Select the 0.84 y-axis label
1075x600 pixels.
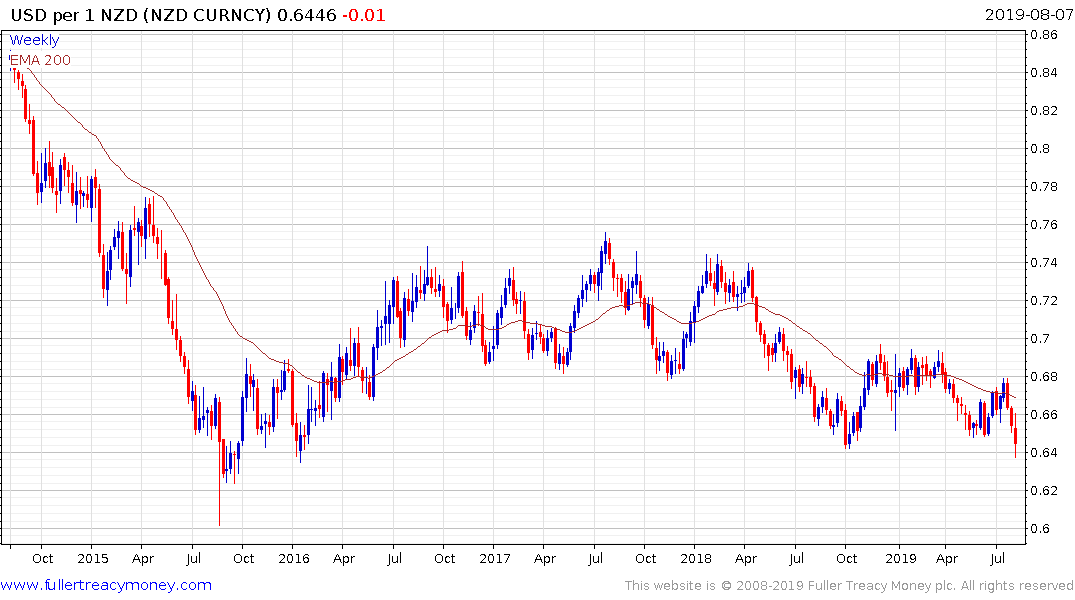coord(1044,73)
